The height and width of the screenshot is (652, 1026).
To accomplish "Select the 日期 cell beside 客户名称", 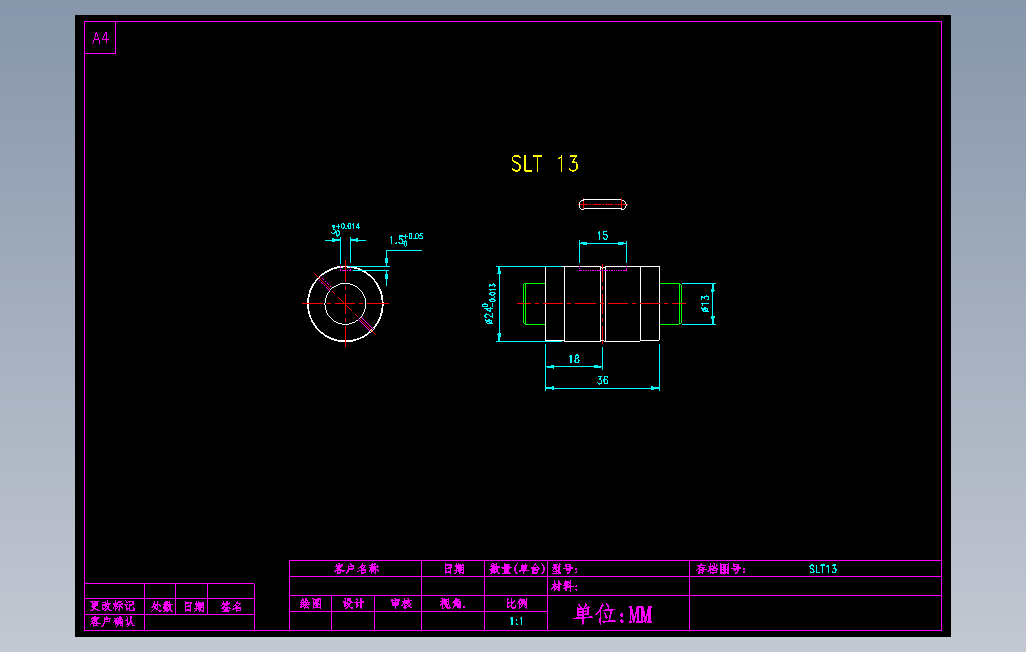I will [x=453, y=569].
